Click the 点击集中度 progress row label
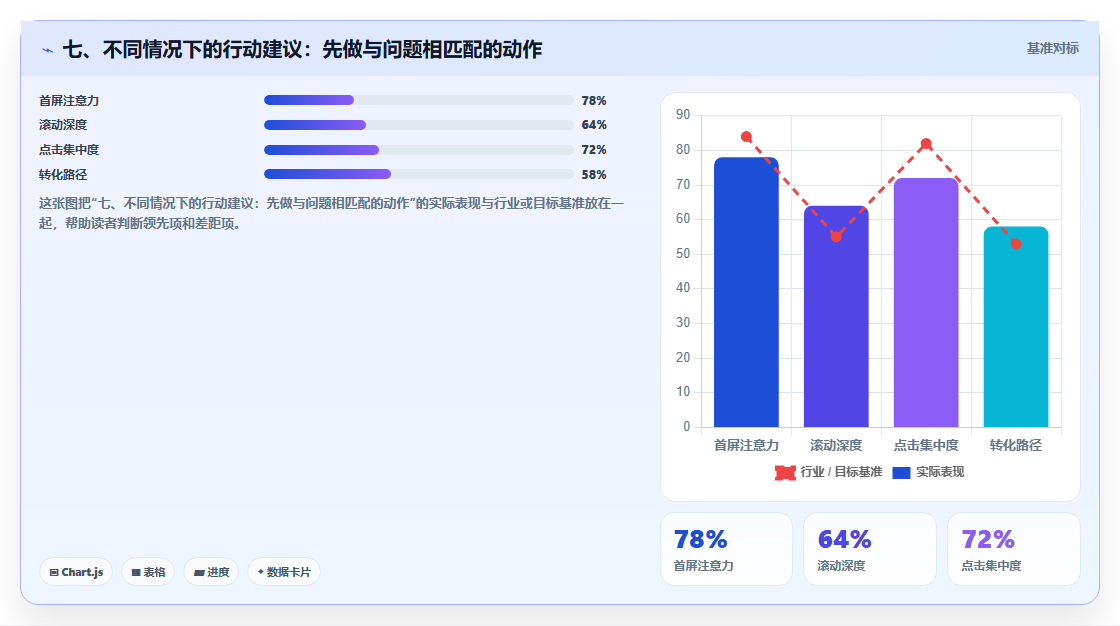Viewport: 1120px width, 626px height. (x=69, y=150)
